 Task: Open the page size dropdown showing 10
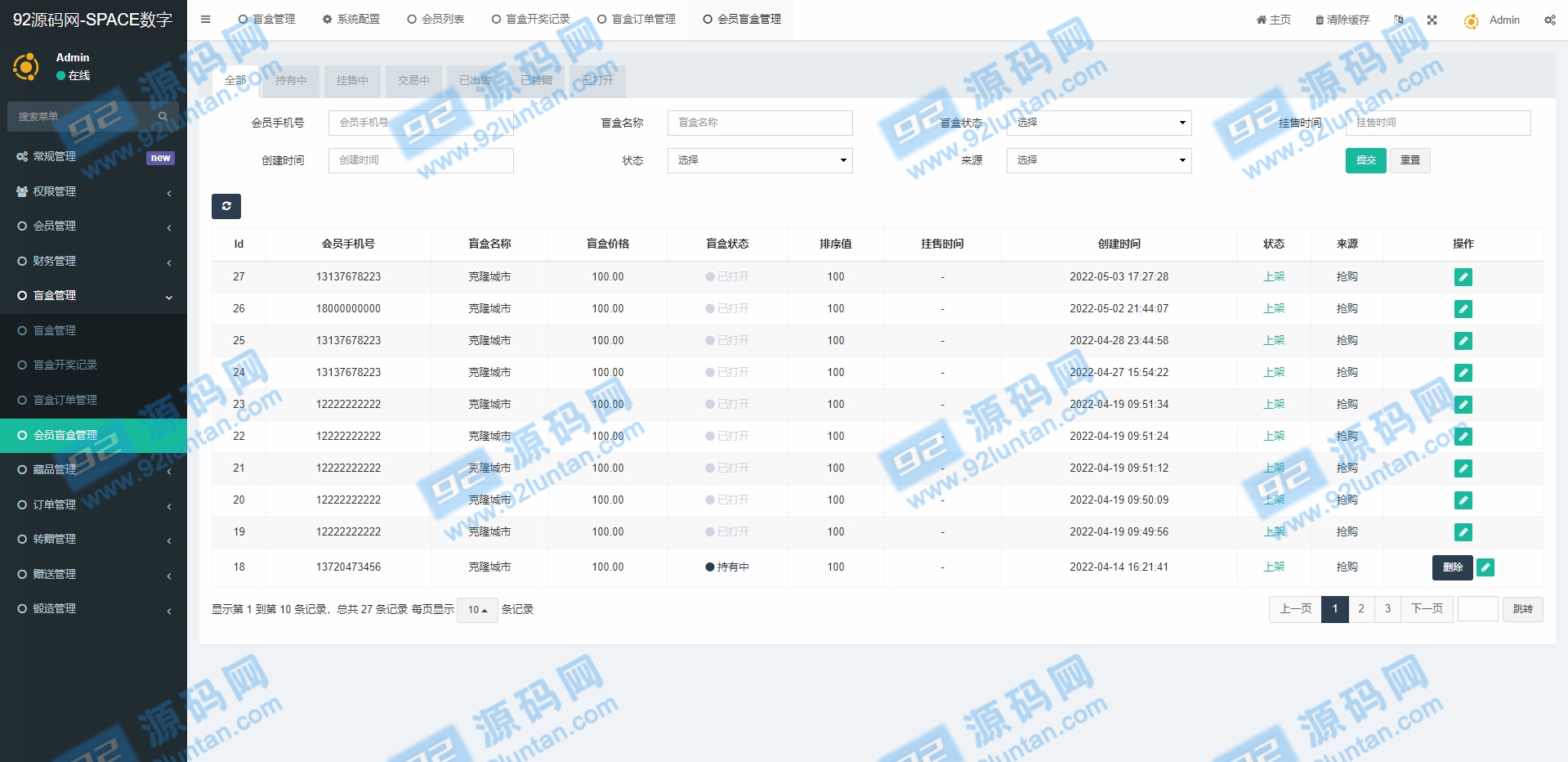point(477,610)
